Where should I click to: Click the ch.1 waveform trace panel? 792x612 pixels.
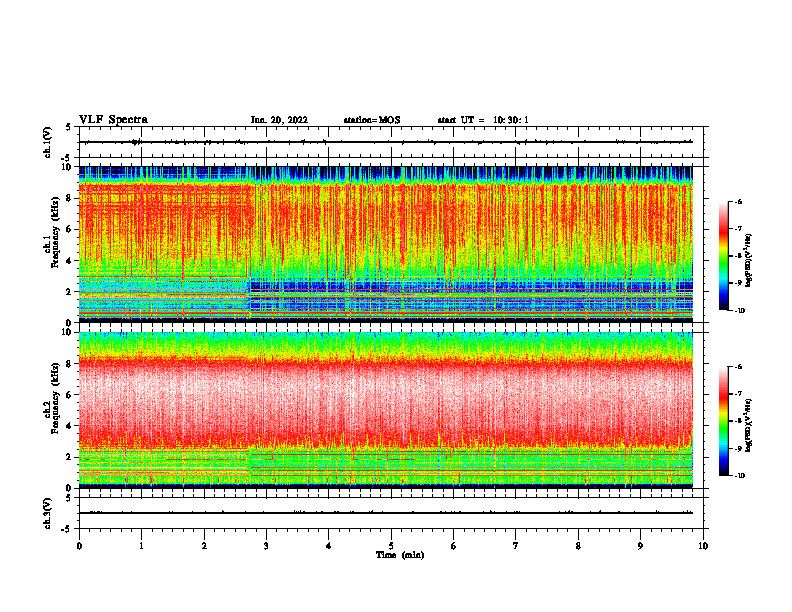click(x=393, y=142)
